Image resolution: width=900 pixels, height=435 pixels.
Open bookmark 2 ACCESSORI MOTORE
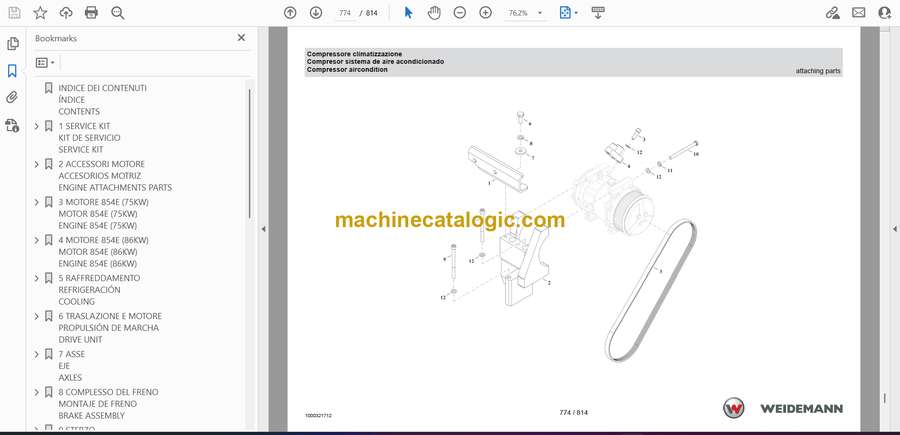[x=115, y=176]
